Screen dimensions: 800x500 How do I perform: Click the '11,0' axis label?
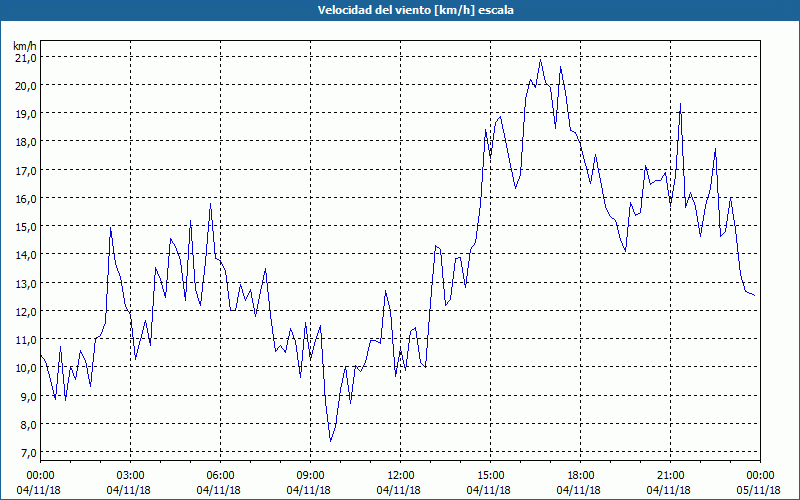pos(26,340)
